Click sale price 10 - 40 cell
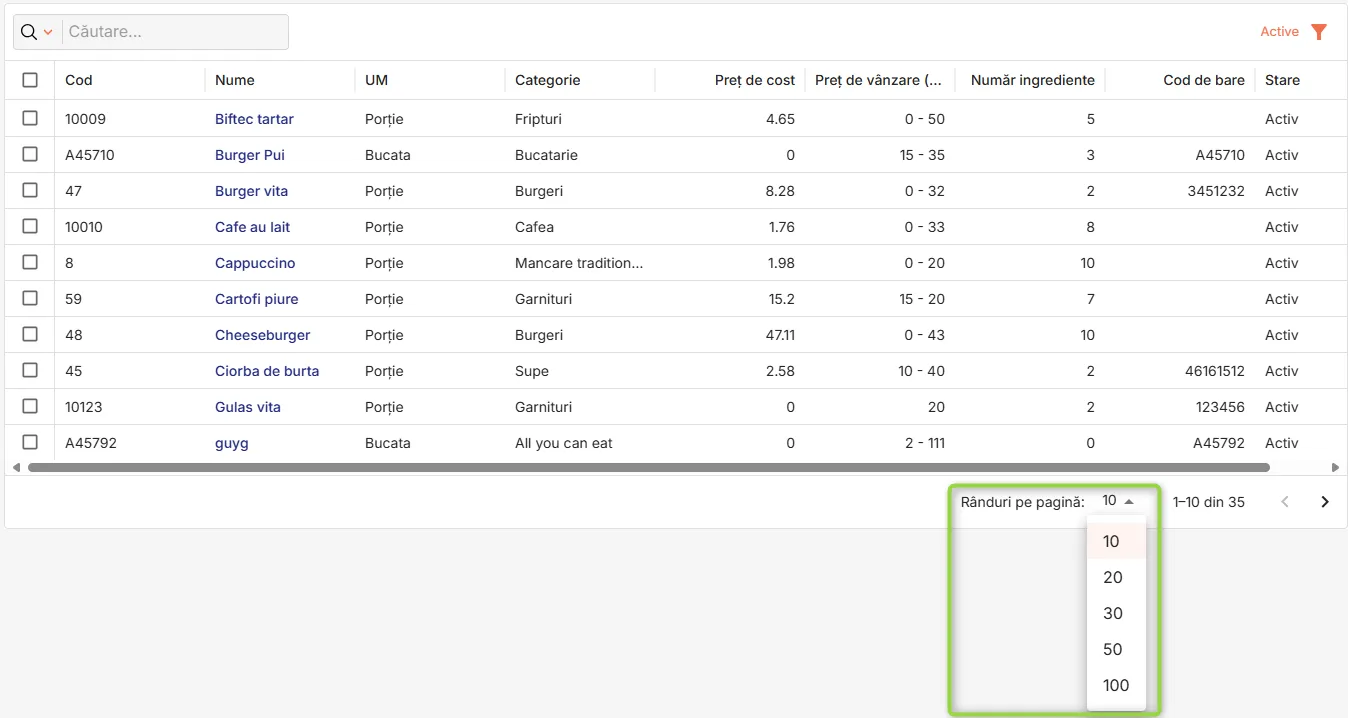The height and width of the screenshot is (718, 1348). [x=921, y=371]
